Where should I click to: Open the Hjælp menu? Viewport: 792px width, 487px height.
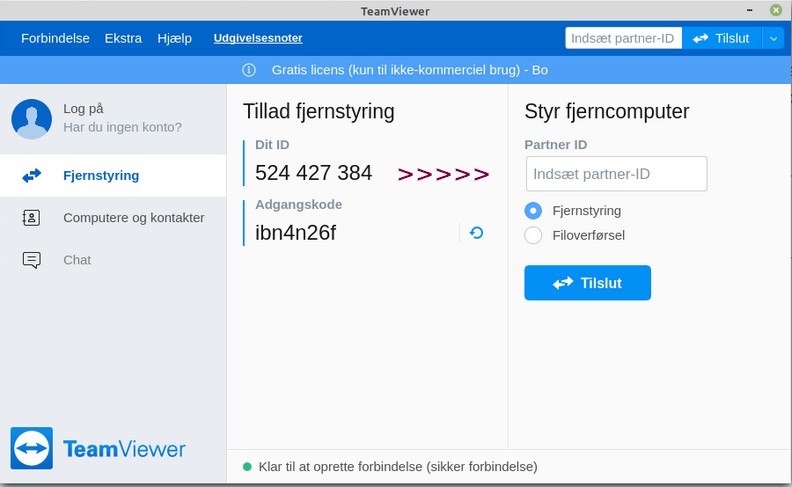(174, 38)
